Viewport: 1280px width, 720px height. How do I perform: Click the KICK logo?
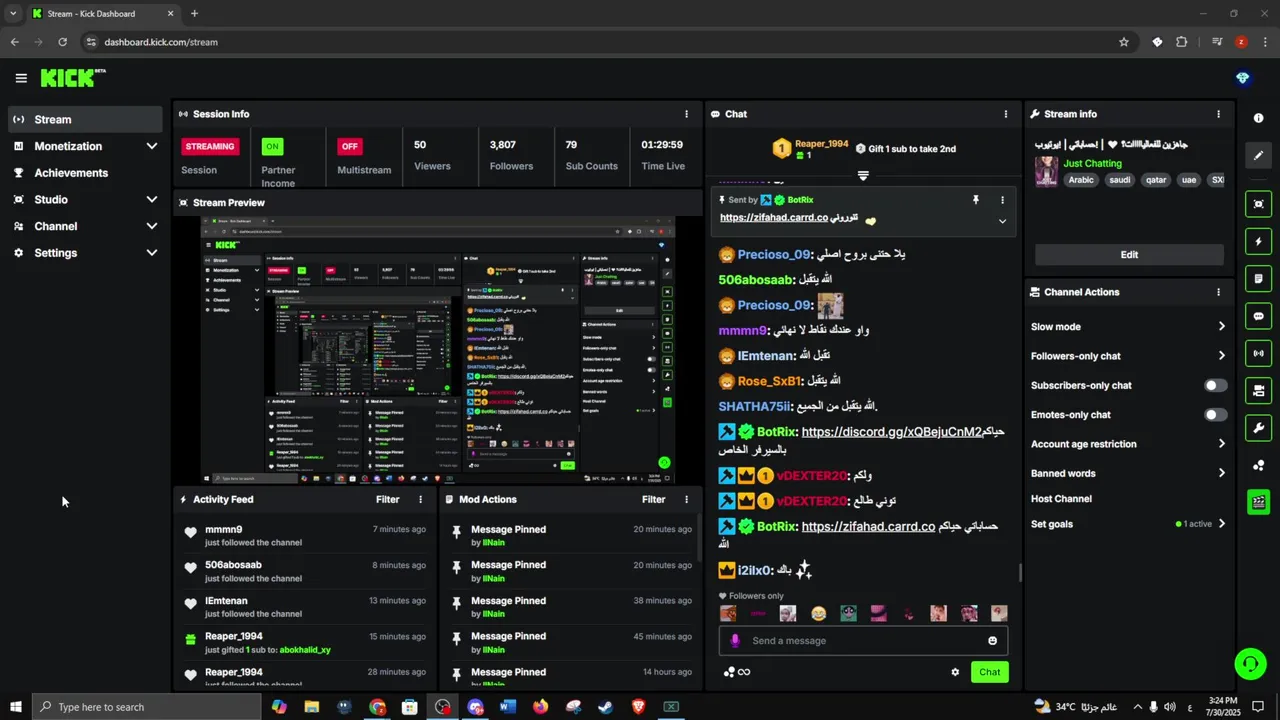[x=72, y=78]
